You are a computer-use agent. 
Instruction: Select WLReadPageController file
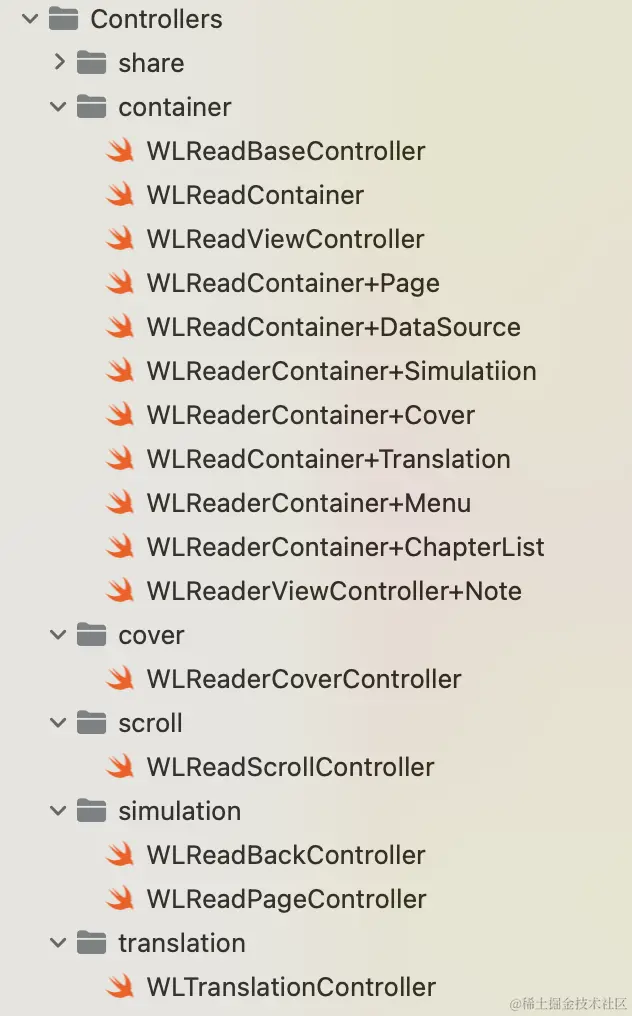pyautogui.click(x=287, y=899)
